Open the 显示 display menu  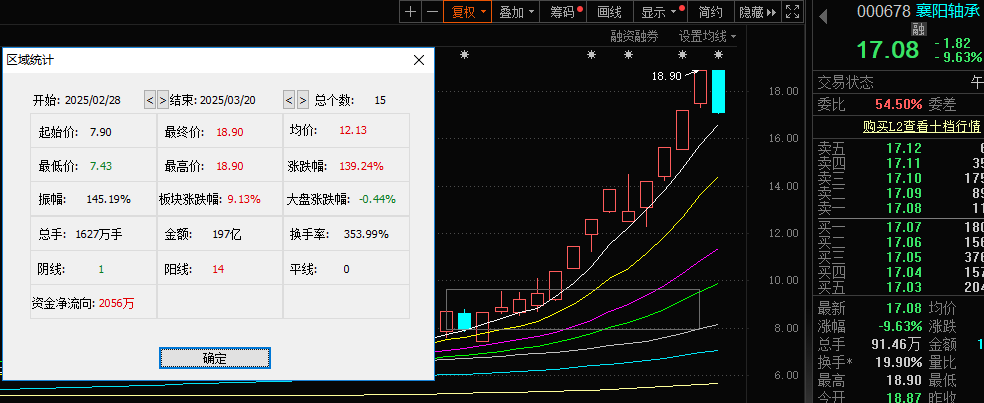[658, 12]
